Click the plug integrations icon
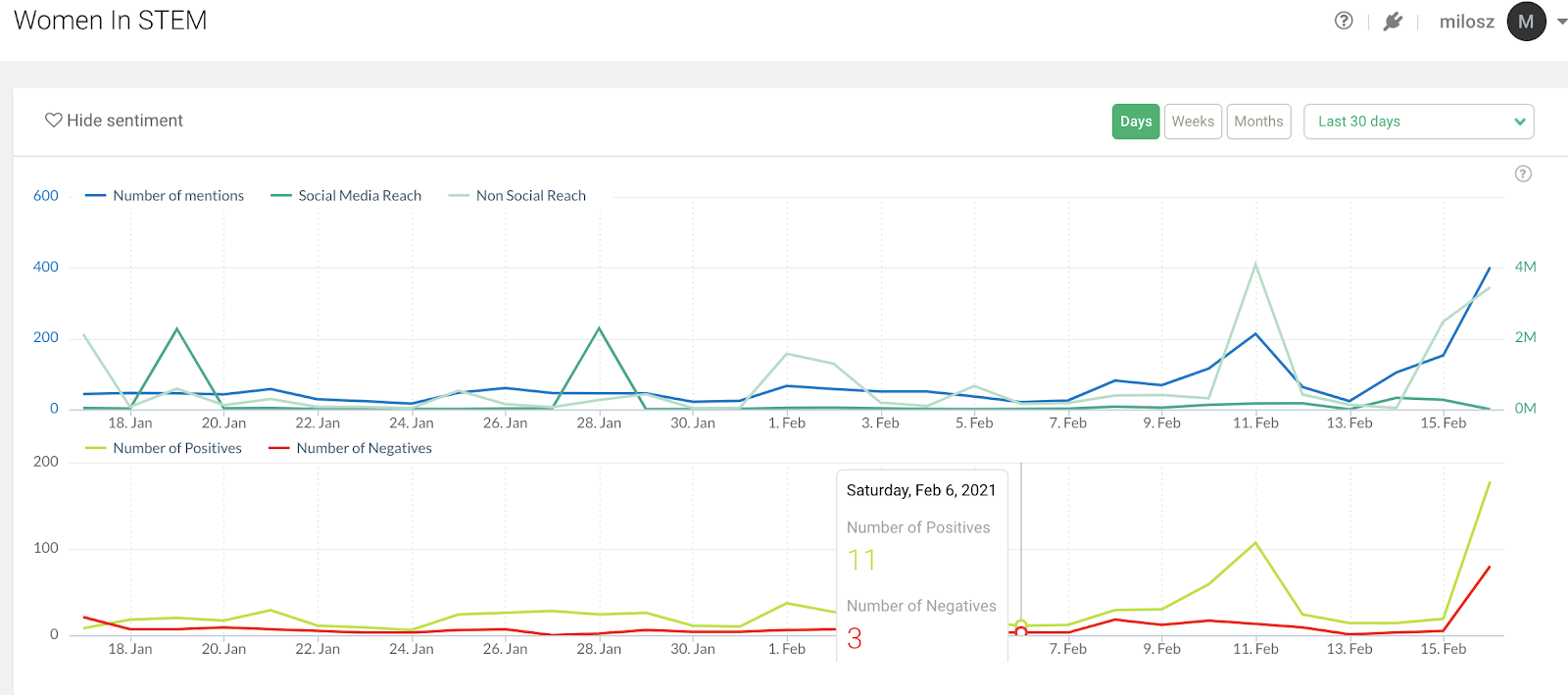This screenshot has width=1568, height=695. pyautogui.click(x=1393, y=22)
